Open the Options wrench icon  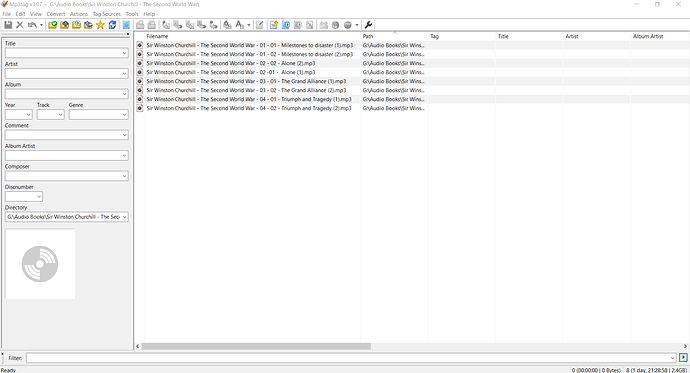point(368,25)
